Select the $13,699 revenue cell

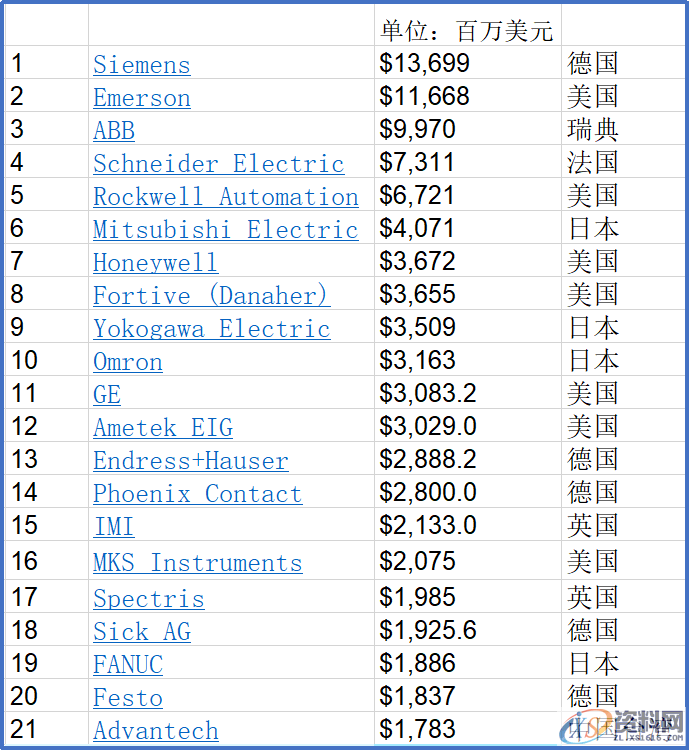(424, 64)
